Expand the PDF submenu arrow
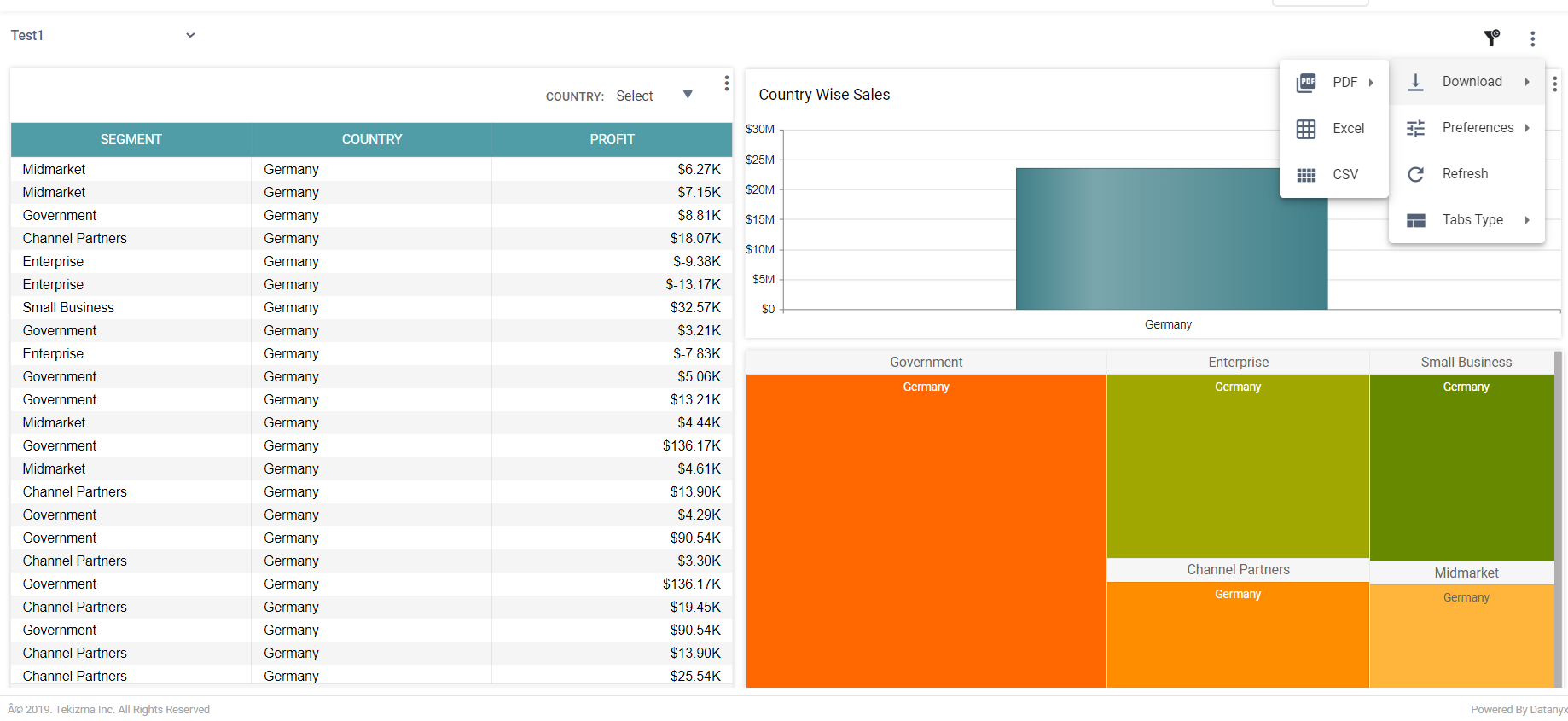This screenshot has width=1568, height=721. click(1371, 83)
